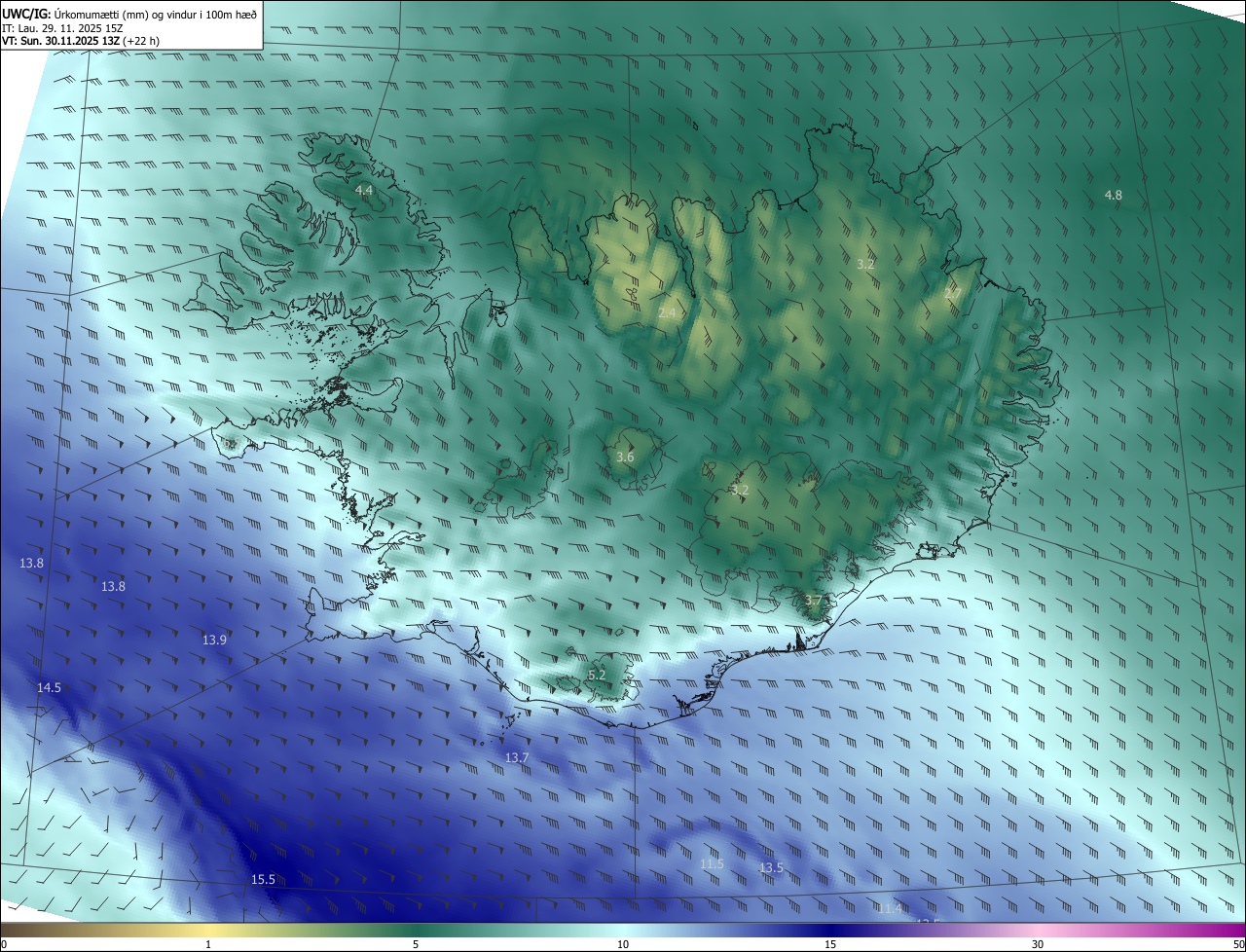Click the 14.5 value label

click(49, 688)
